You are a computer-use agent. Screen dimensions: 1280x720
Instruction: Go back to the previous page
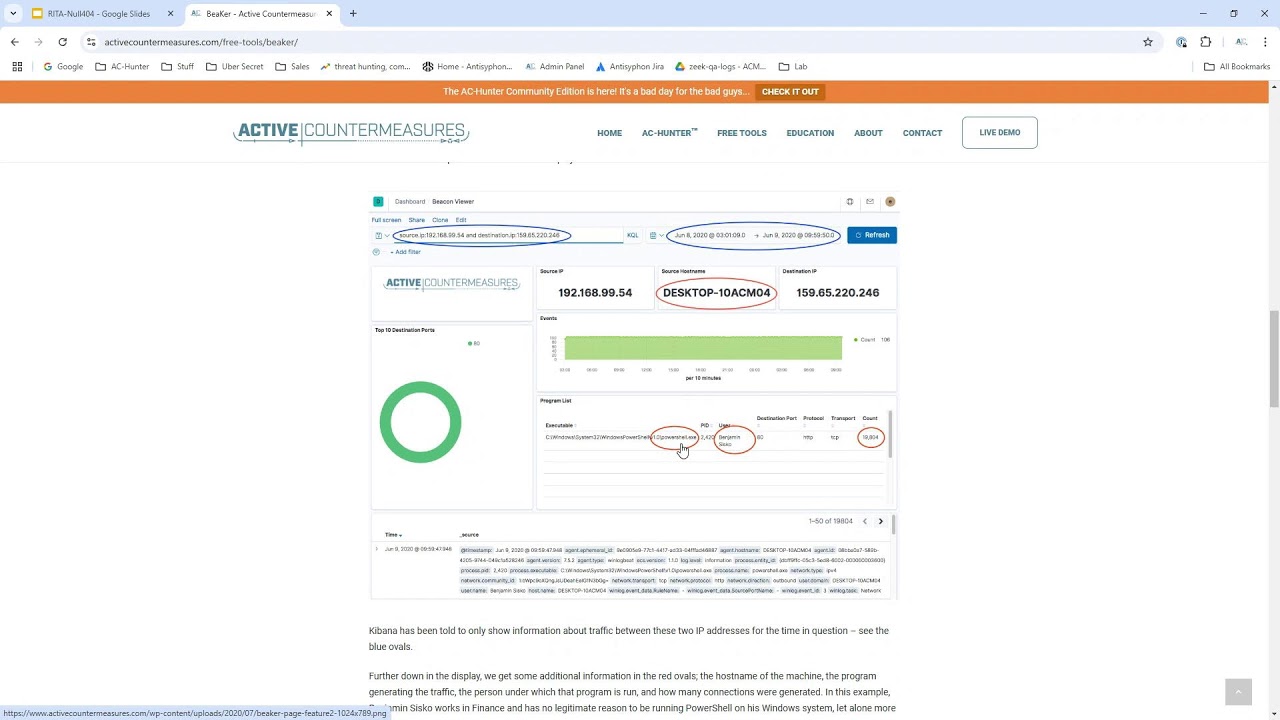[14, 42]
